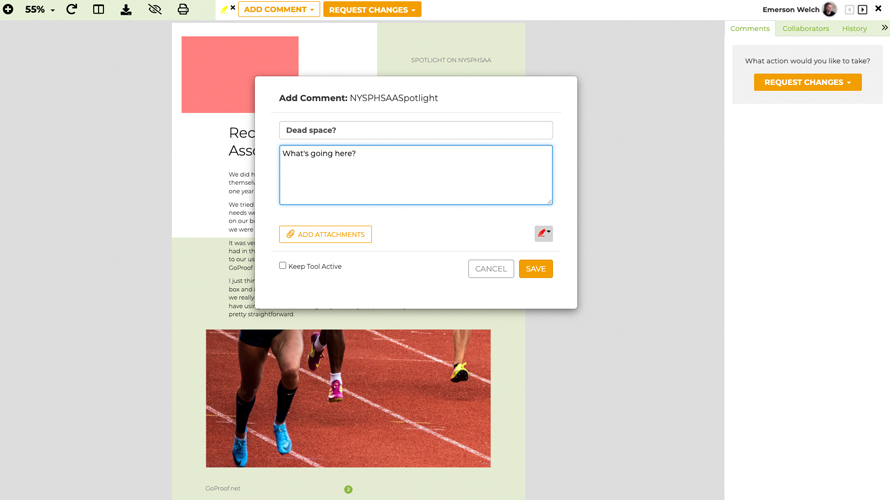
Task: Print the proof using printer icon
Action: (x=183, y=9)
